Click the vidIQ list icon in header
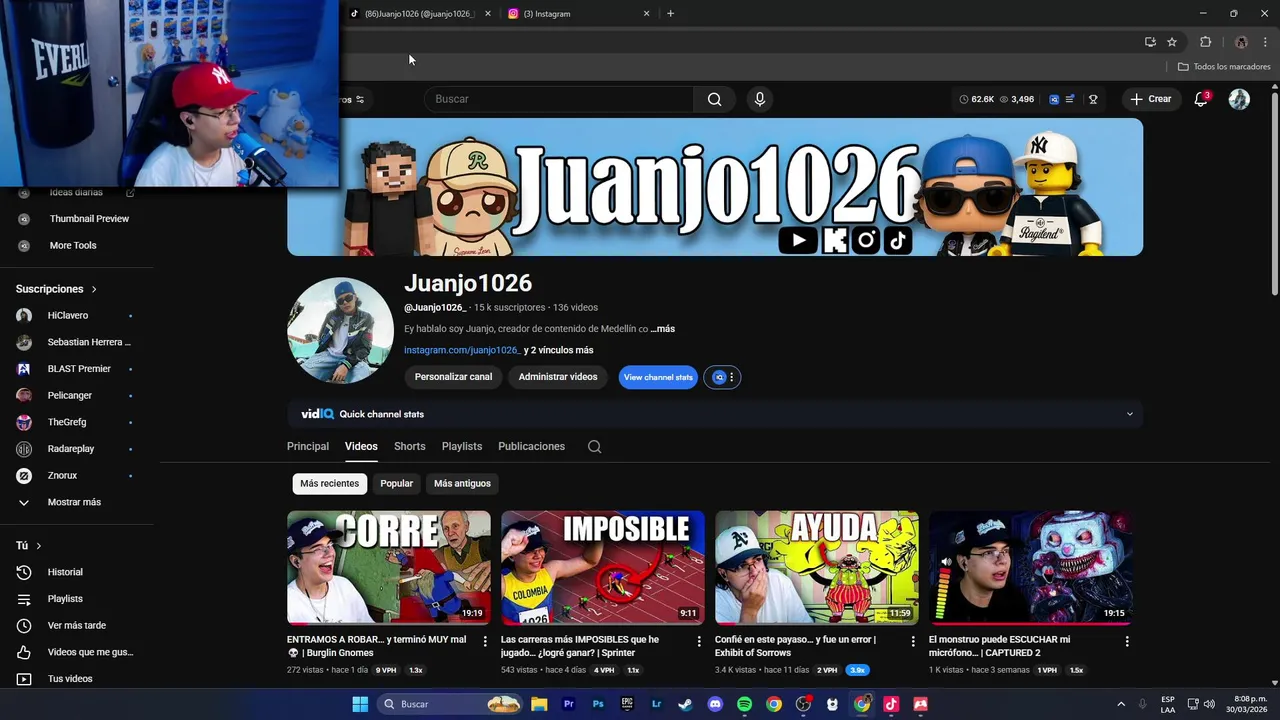 pos(1070,99)
